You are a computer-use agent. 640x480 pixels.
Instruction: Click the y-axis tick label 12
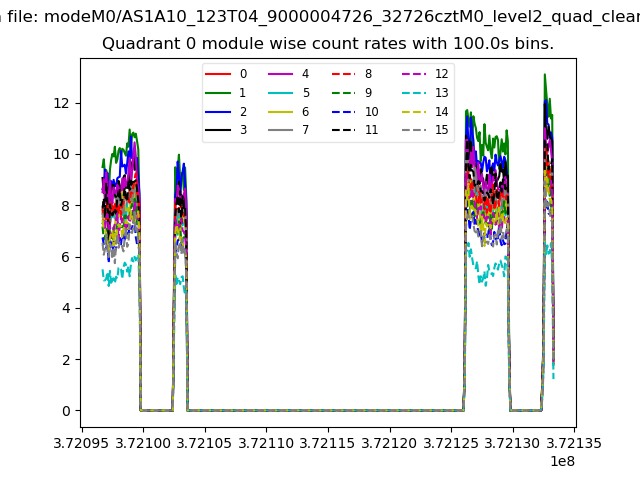pyautogui.click(x=61, y=103)
